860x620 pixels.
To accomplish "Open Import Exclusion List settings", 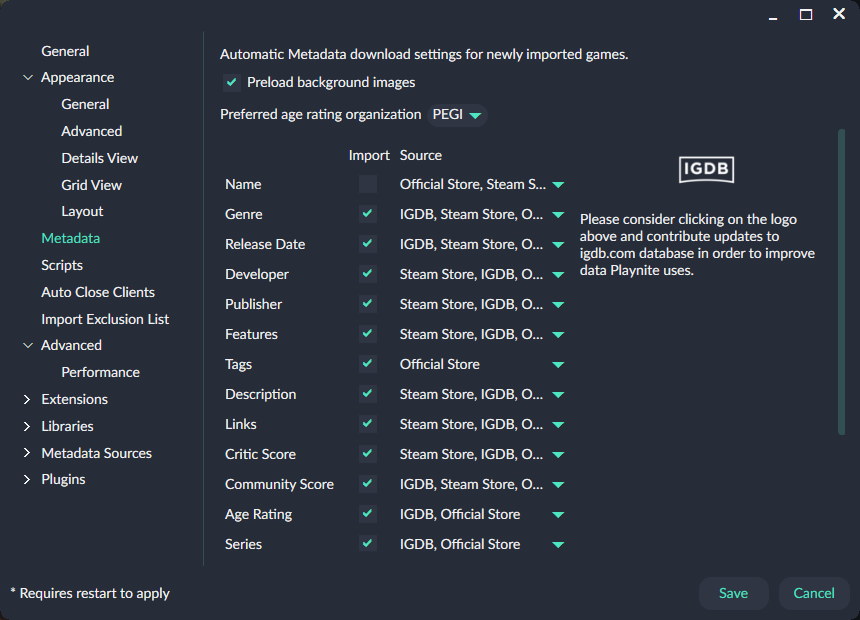I will pos(105,319).
